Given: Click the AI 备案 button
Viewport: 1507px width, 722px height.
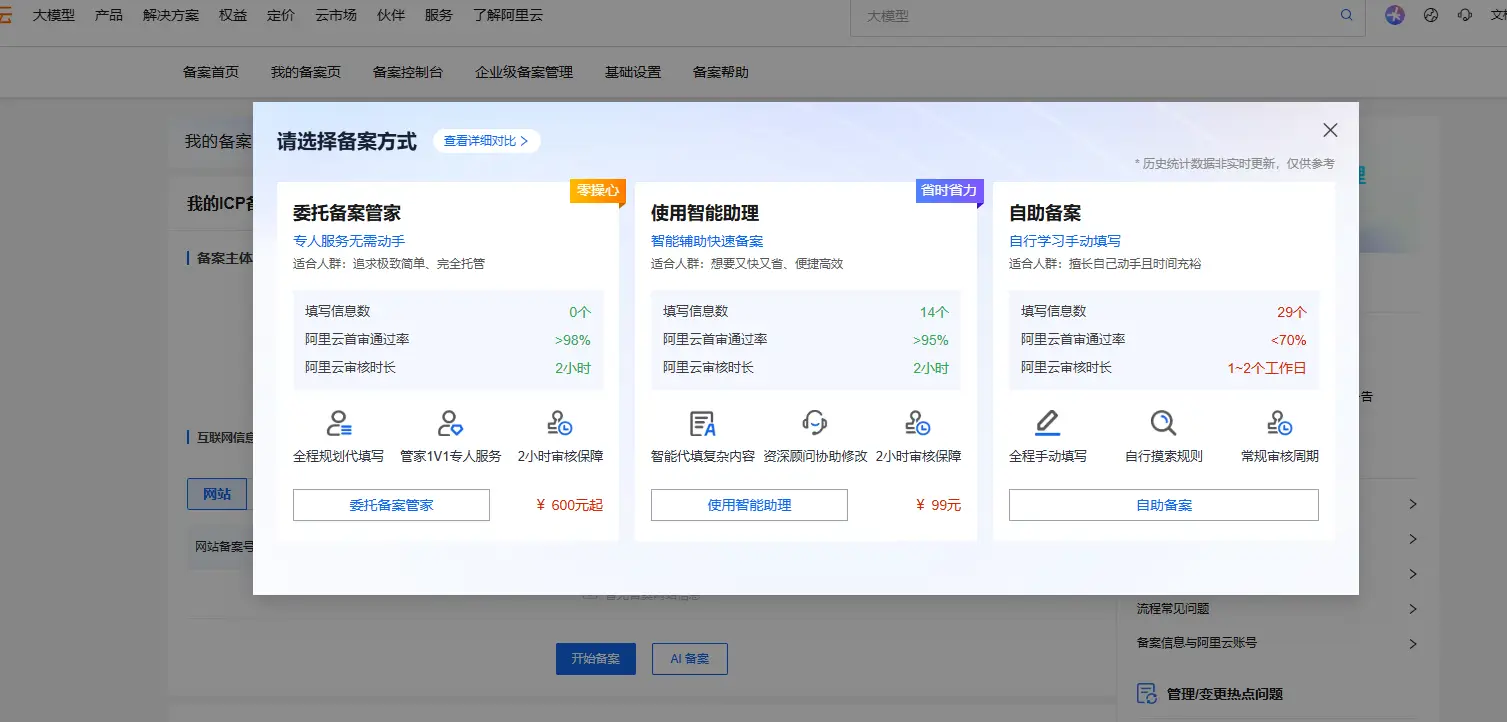Looking at the screenshot, I should coord(690,659).
